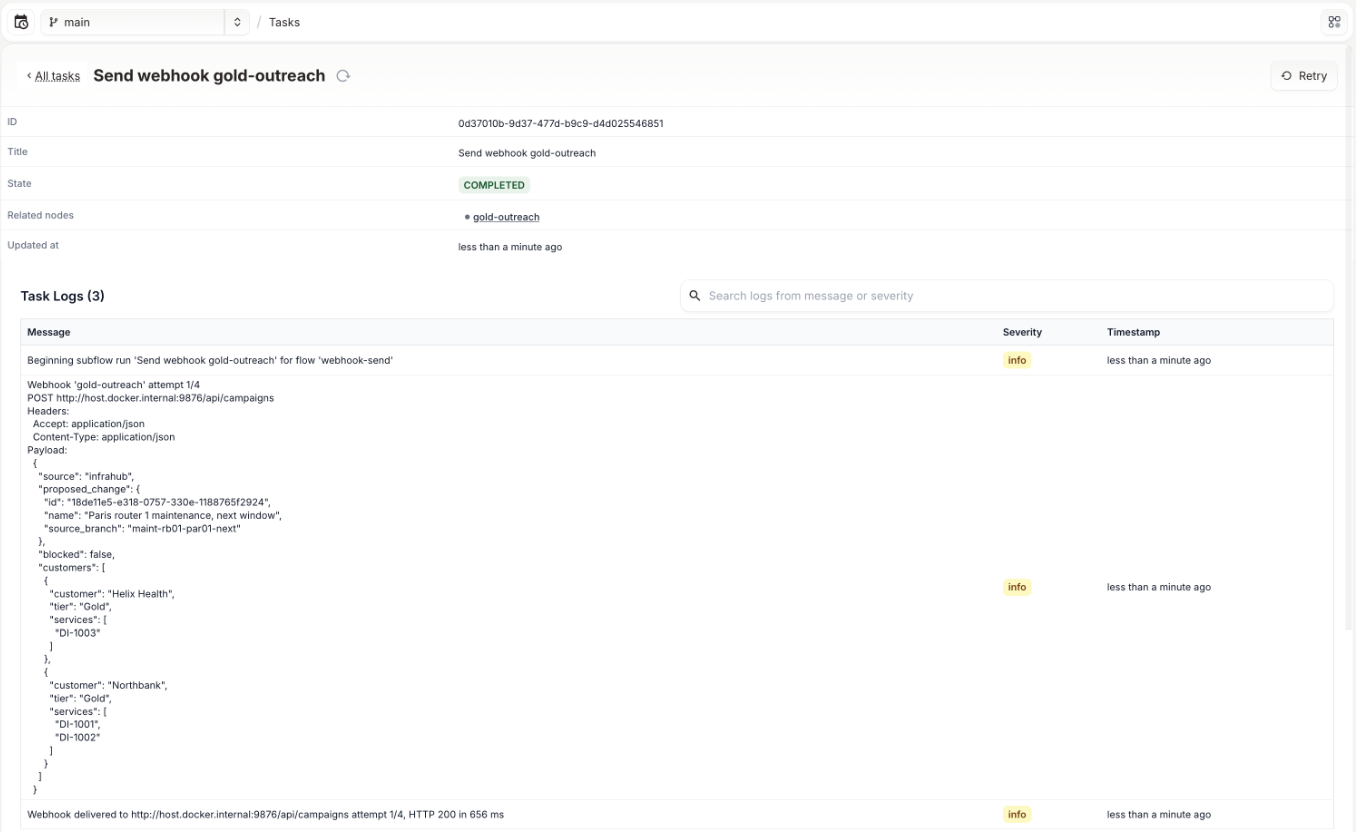
Task: Click info badge on webhook payload row
Action: [x=1017, y=587]
